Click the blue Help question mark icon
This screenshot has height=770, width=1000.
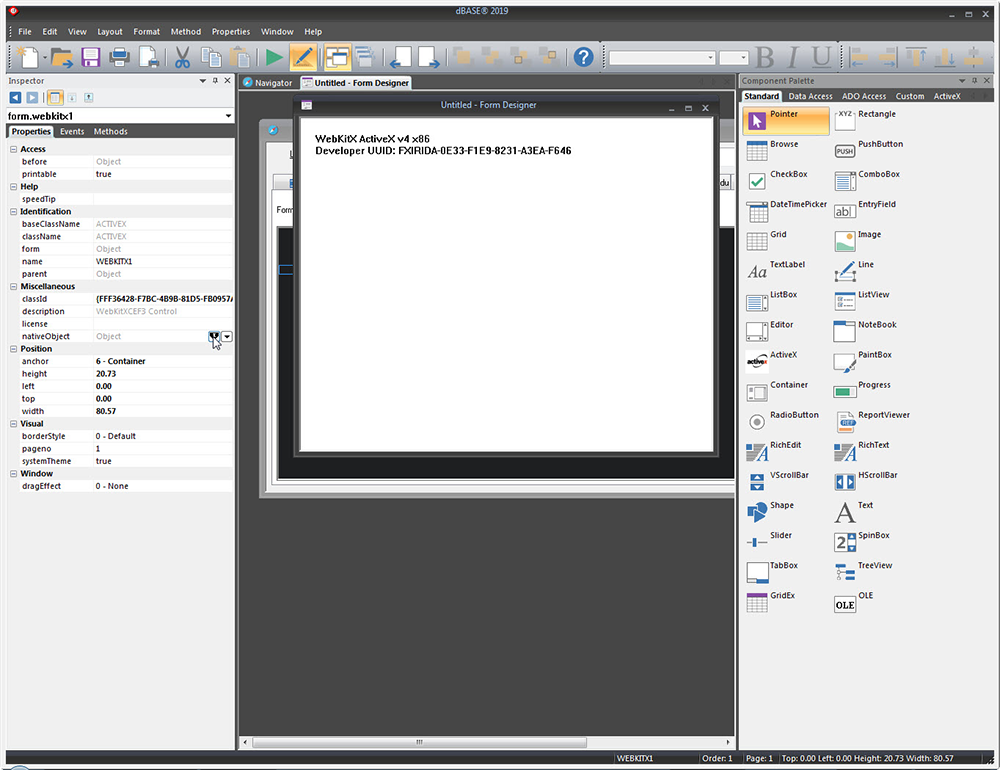click(x=583, y=57)
